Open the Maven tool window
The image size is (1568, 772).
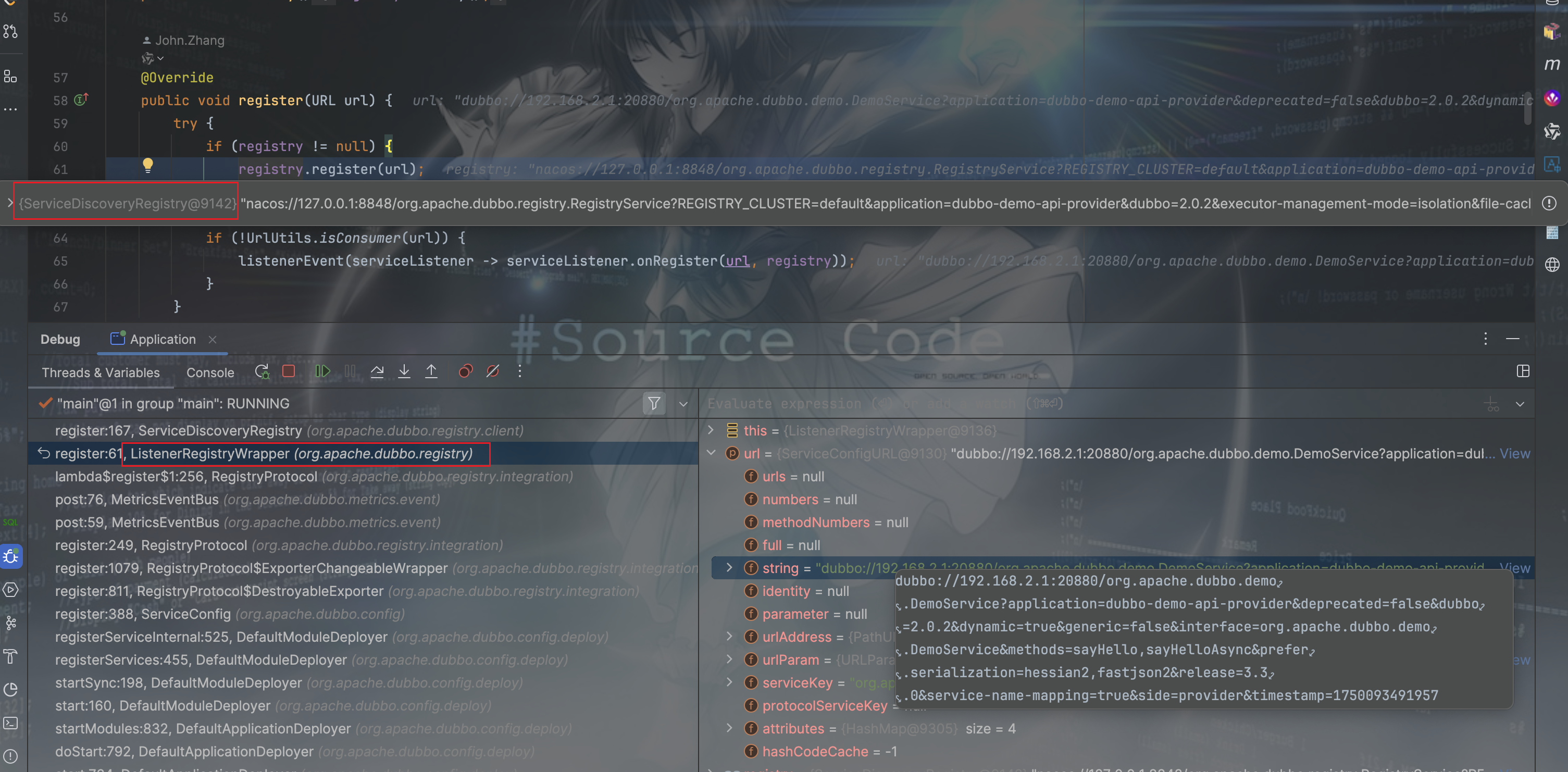(1552, 64)
